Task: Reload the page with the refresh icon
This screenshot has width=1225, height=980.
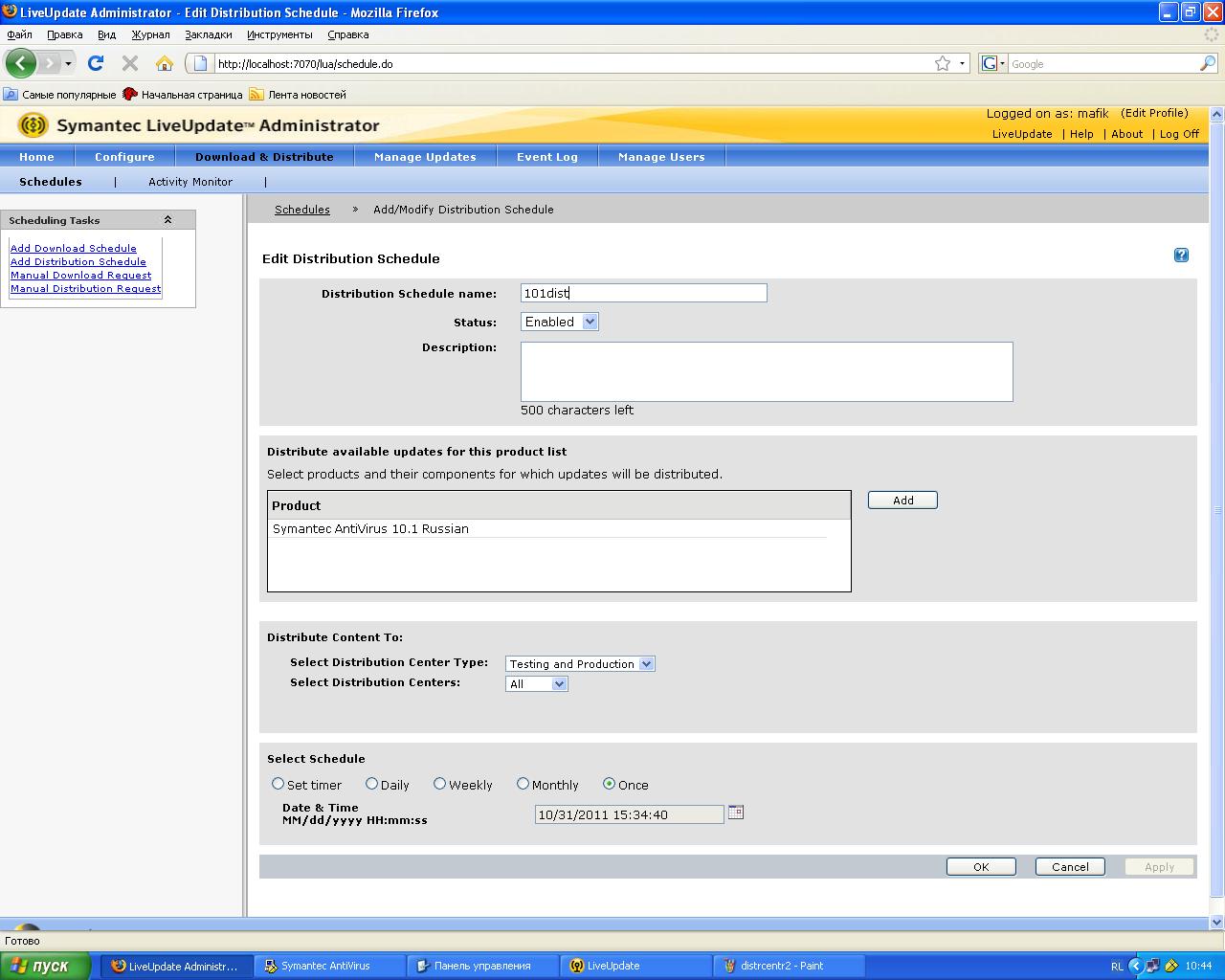Action: click(96, 63)
